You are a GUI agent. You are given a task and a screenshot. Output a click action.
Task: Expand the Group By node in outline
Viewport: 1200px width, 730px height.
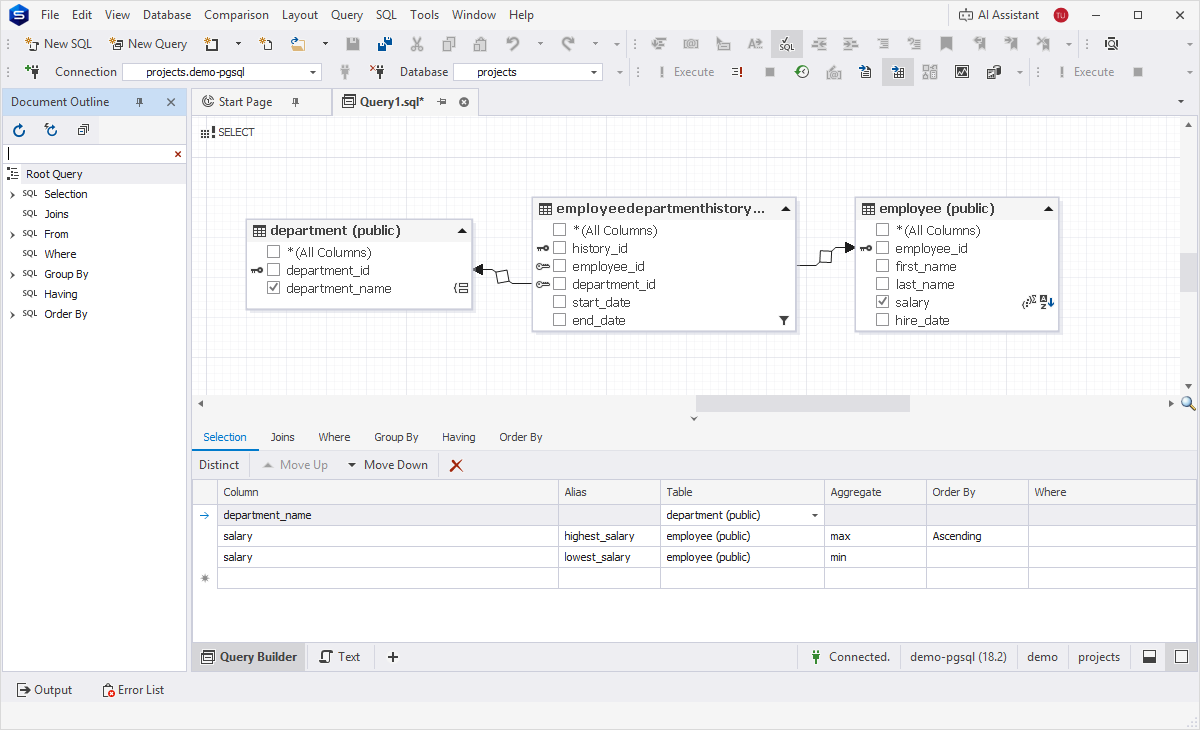pos(12,274)
